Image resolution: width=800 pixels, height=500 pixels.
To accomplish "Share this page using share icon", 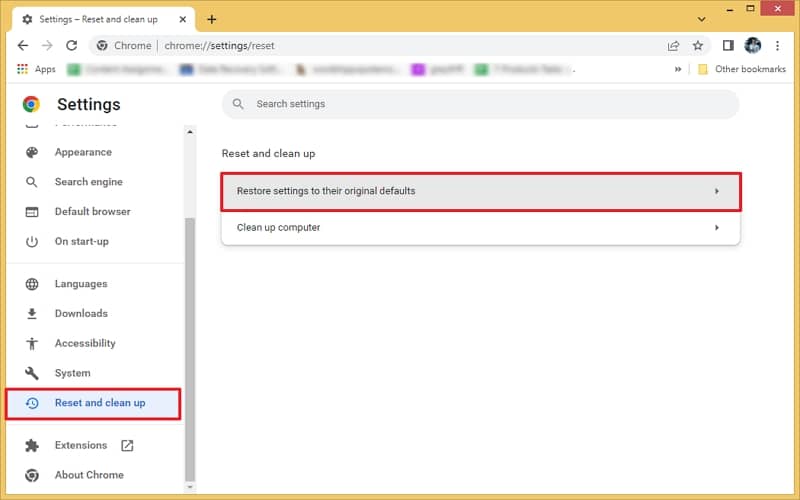I will tap(673, 46).
